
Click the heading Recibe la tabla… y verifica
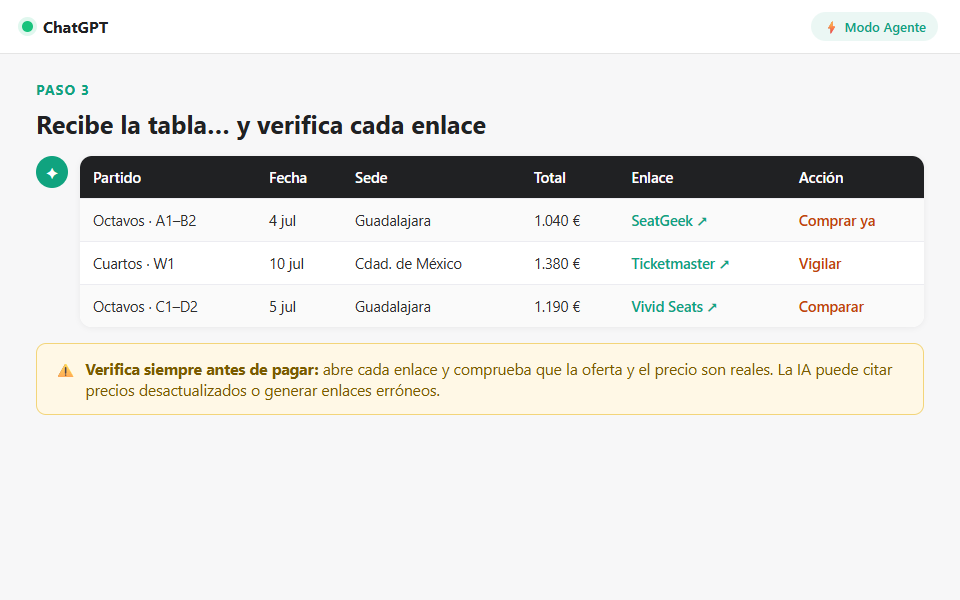click(x=261, y=126)
